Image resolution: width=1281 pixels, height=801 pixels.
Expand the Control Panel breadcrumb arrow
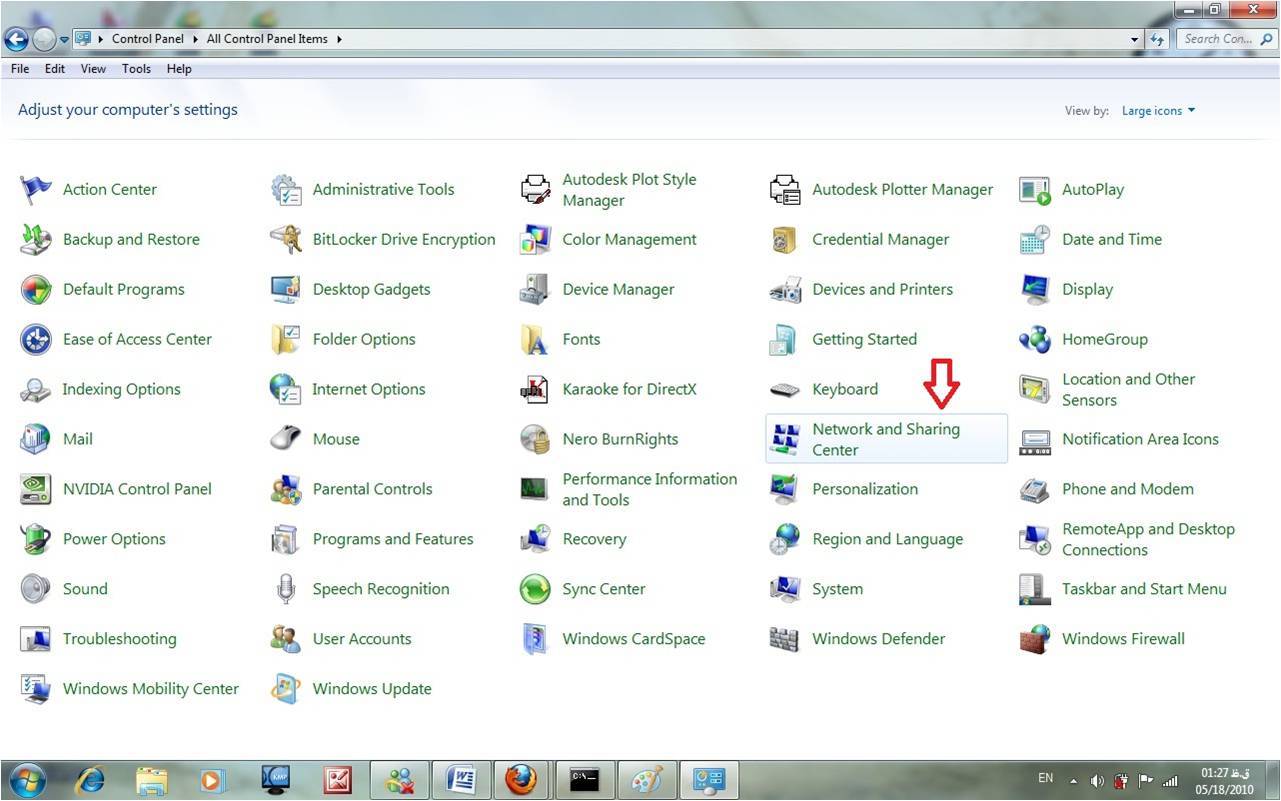(194, 39)
